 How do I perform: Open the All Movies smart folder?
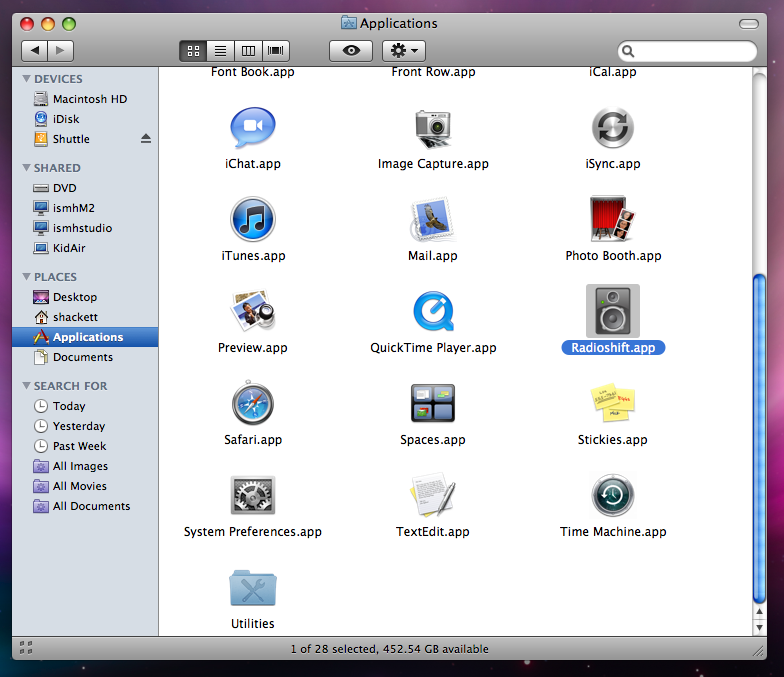click(85, 486)
